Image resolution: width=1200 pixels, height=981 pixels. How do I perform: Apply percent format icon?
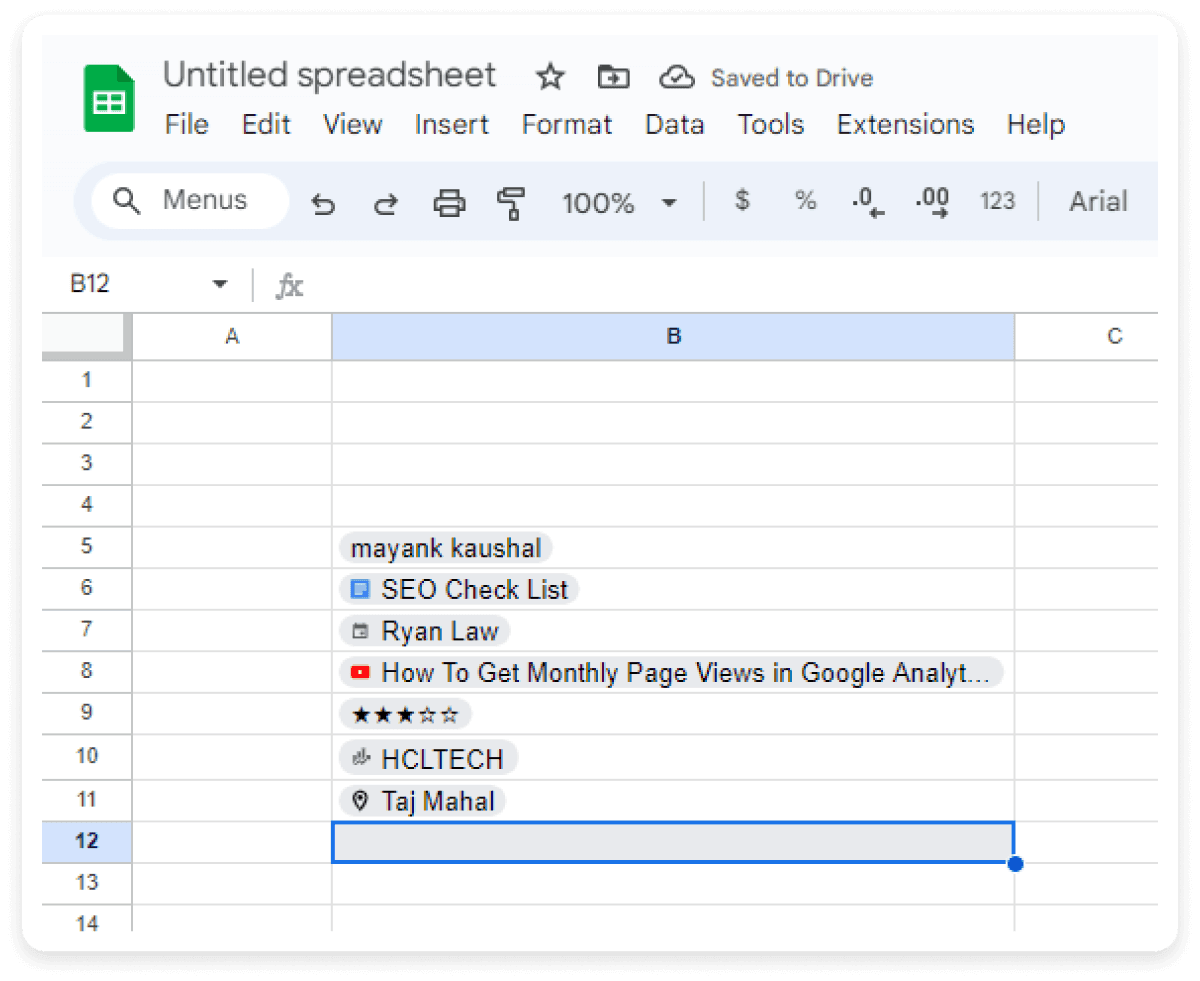pyautogui.click(x=805, y=201)
